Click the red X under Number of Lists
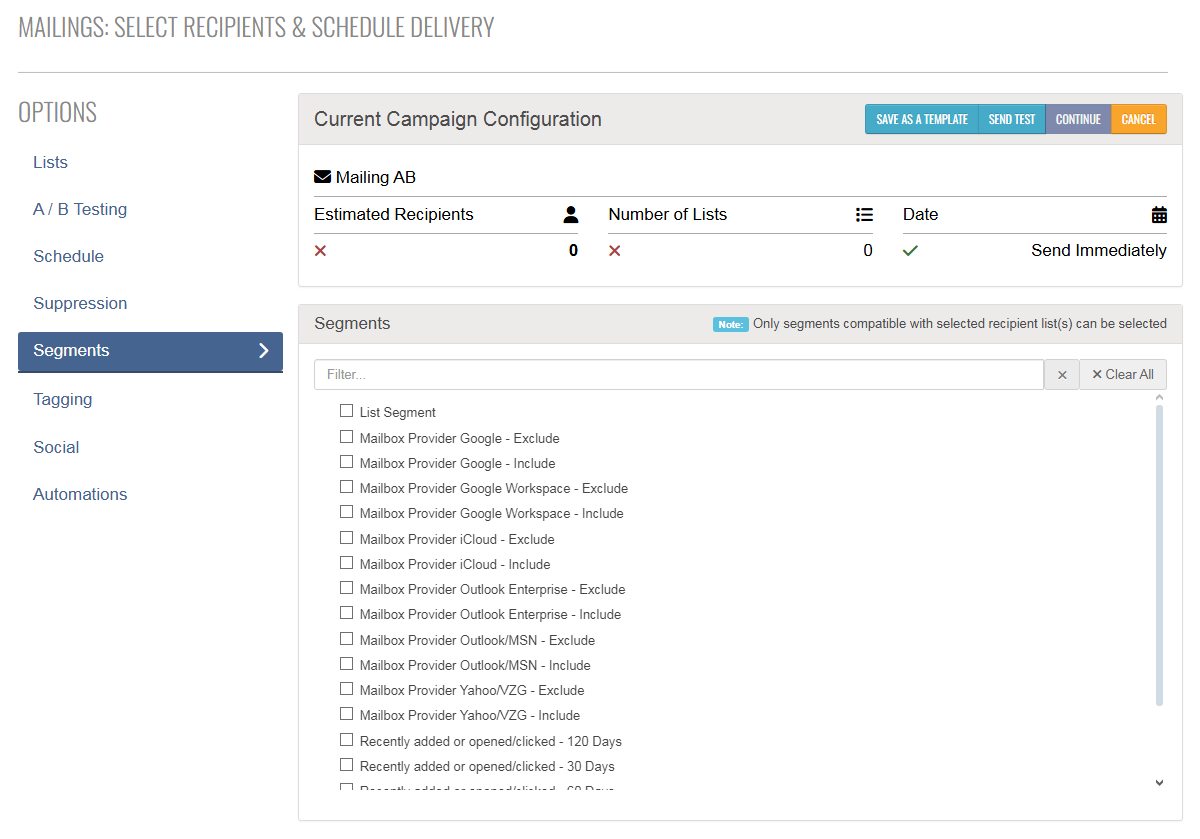Screen dimensions: 1200x839 pyautogui.click(x=614, y=251)
